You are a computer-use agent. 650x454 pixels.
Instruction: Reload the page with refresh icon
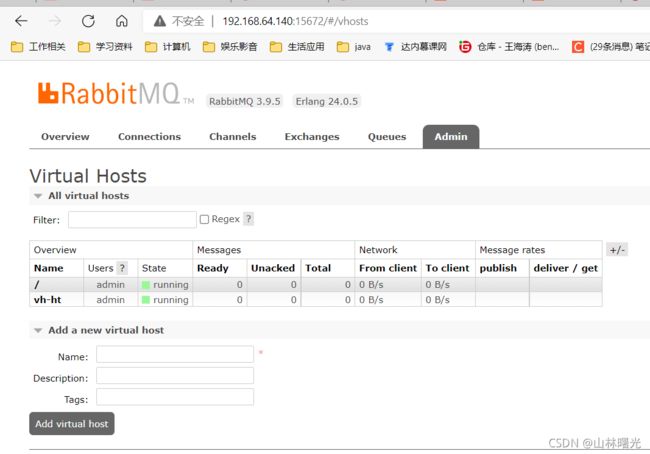click(x=88, y=21)
